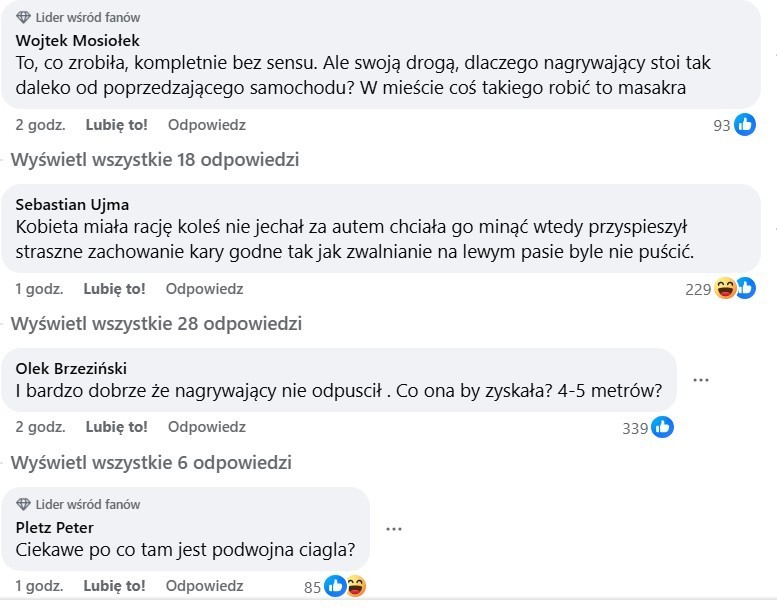Click like reaction icon on Olek Brzeziński's comment

[662, 427]
